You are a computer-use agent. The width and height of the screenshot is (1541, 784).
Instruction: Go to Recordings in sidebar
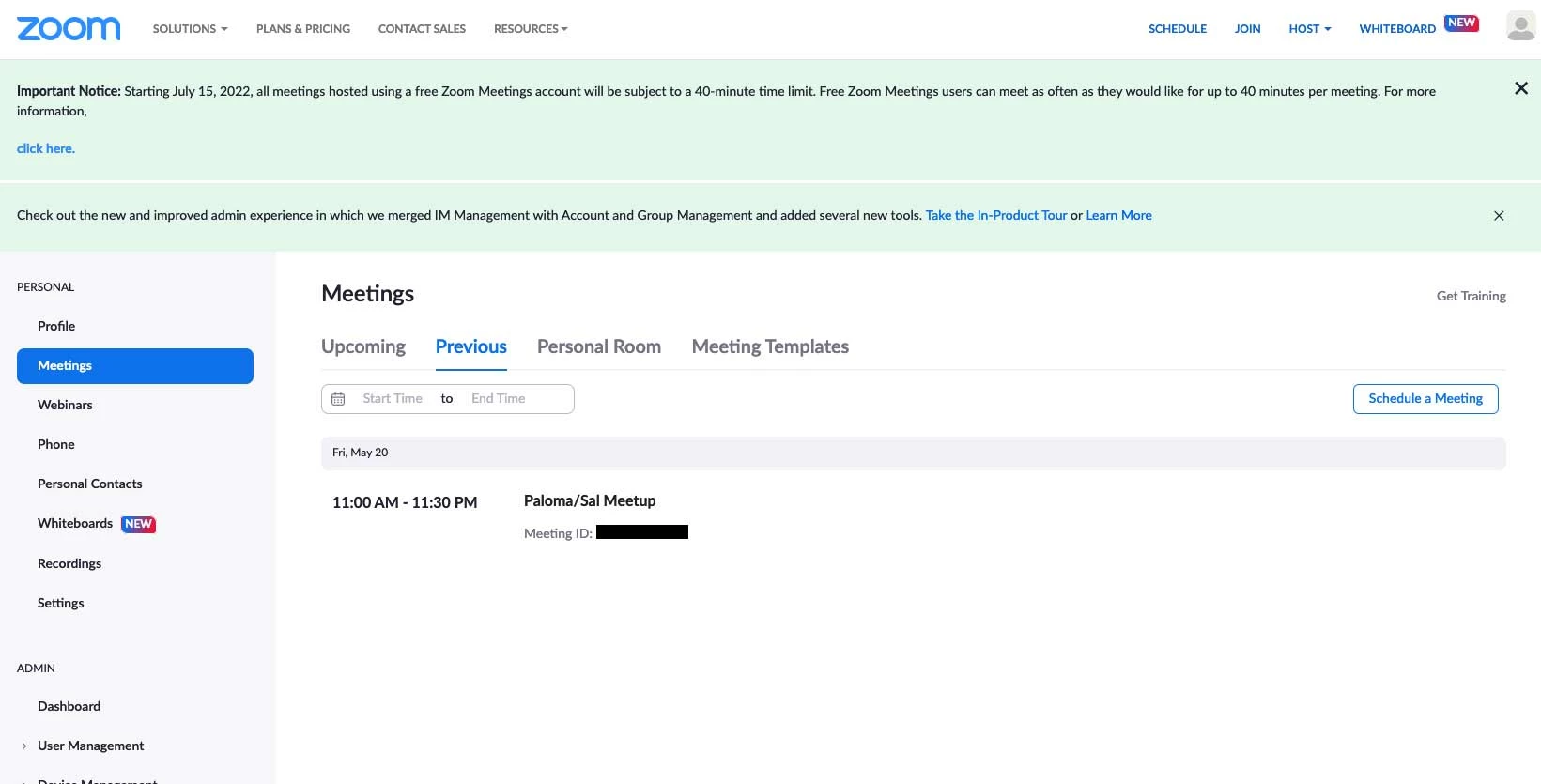click(69, 563)
